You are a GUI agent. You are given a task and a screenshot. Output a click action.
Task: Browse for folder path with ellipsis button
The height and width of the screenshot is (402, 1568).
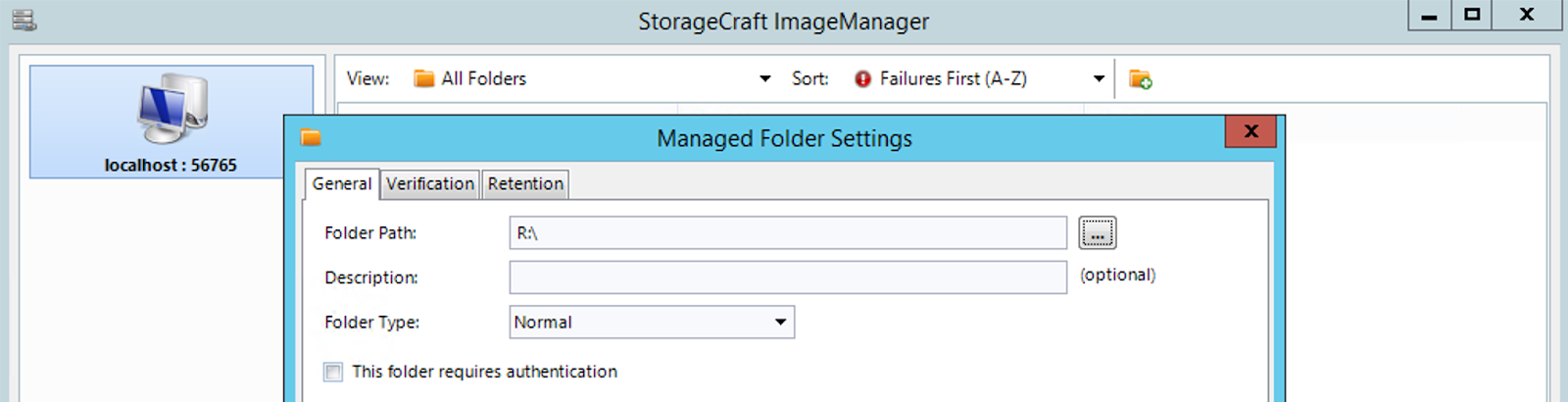coord(1098,232)
